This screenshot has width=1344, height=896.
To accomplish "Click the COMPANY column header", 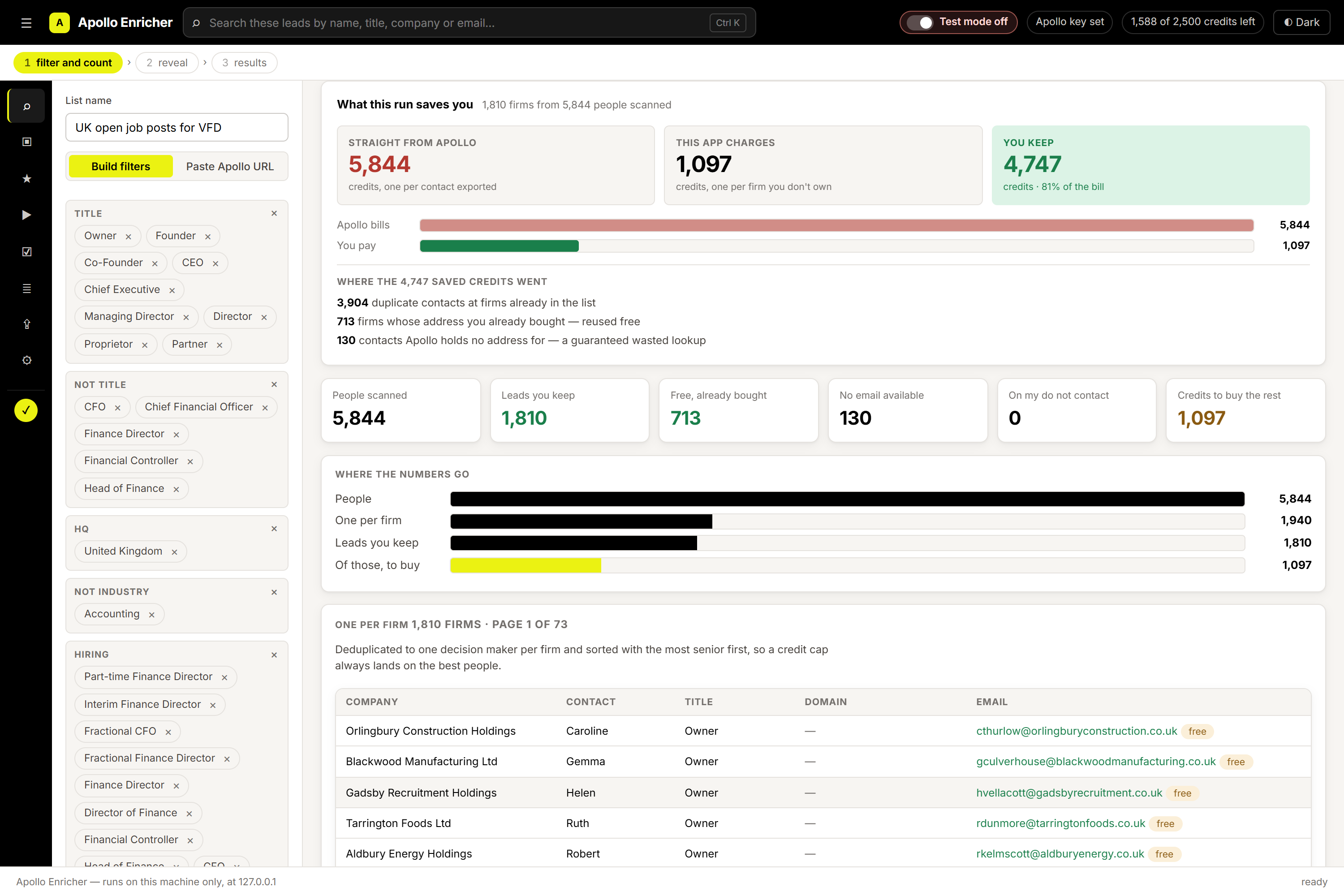I will pos(372,702).
